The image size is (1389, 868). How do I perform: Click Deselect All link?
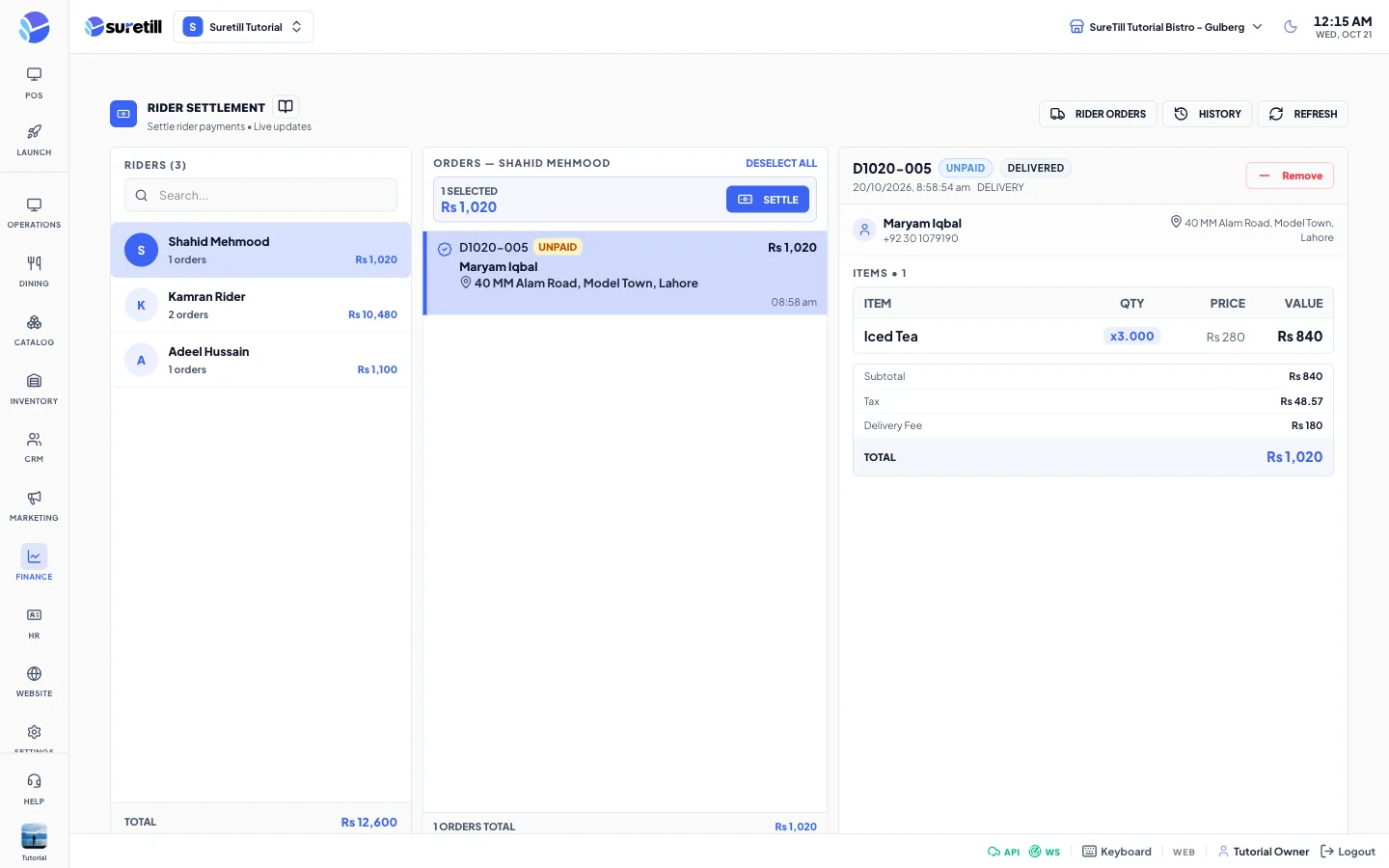tap(781, 163)
